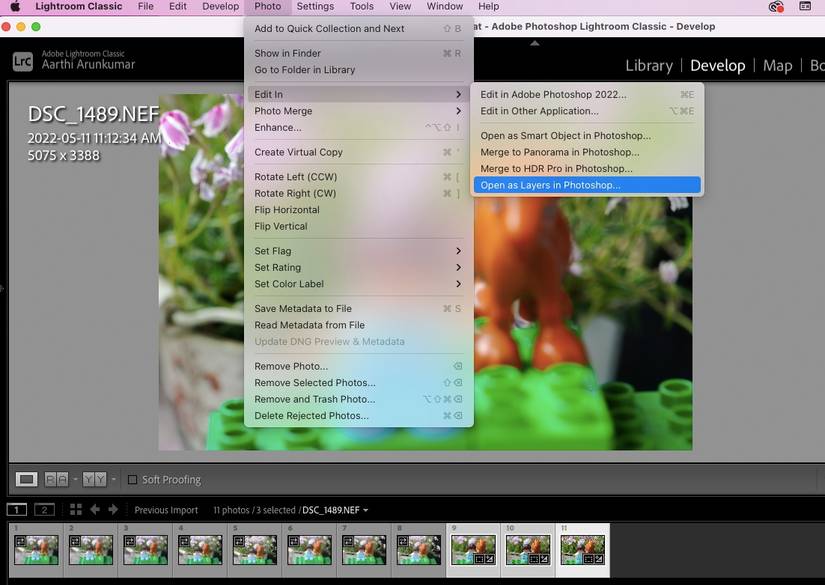Select filmstrip thumbnail number 11

point(582,550)
